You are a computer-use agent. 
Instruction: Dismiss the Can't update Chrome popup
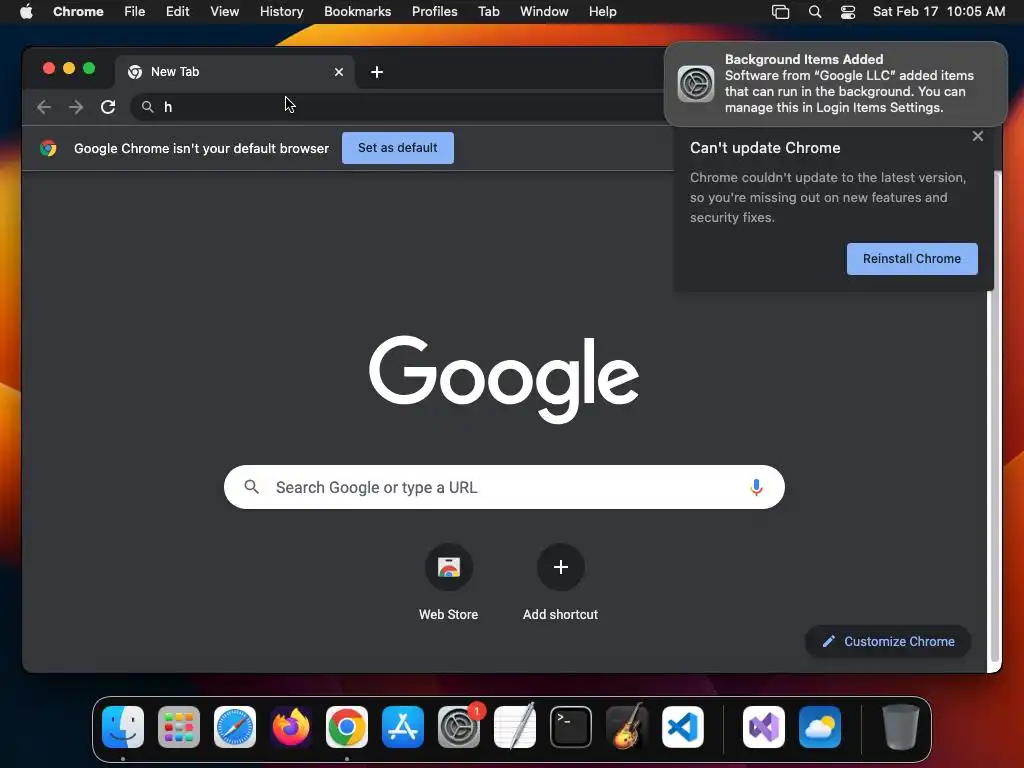[x=978, y=136]
